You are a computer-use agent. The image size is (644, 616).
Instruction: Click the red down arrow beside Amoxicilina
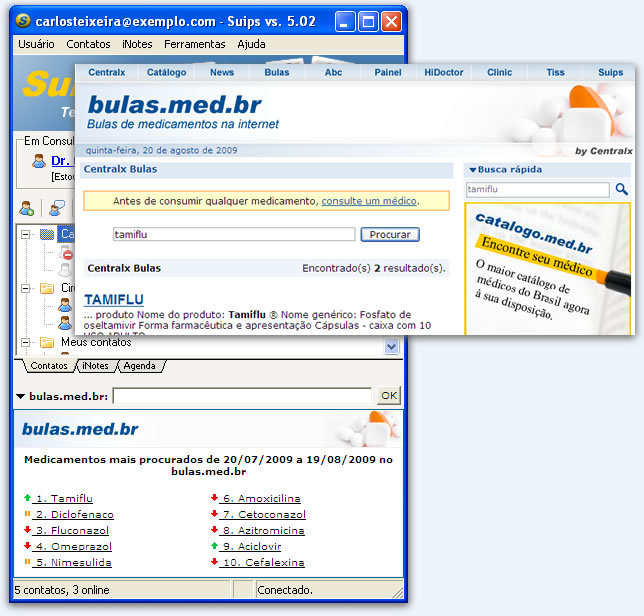click(214, 498)
